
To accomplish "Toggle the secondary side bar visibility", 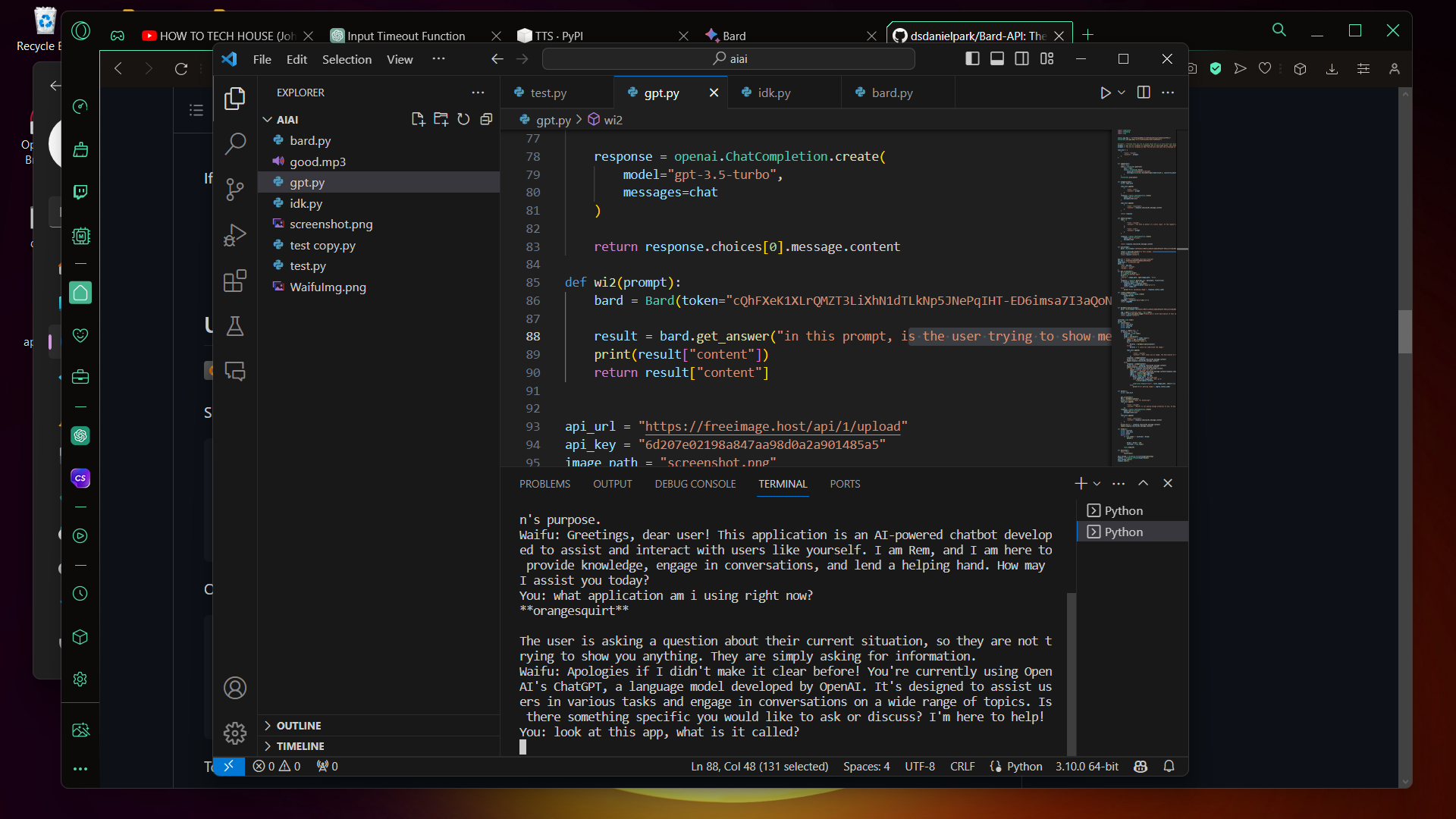I will tap(1022, 59).
